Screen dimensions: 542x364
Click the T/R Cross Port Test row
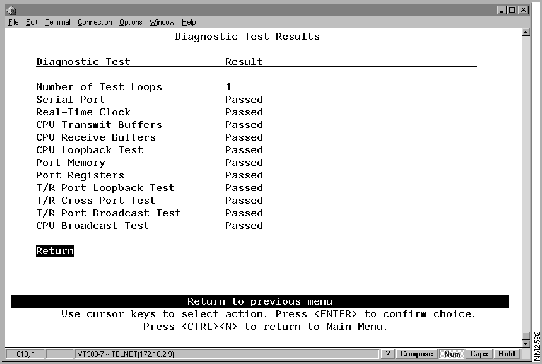coord(150,200)
